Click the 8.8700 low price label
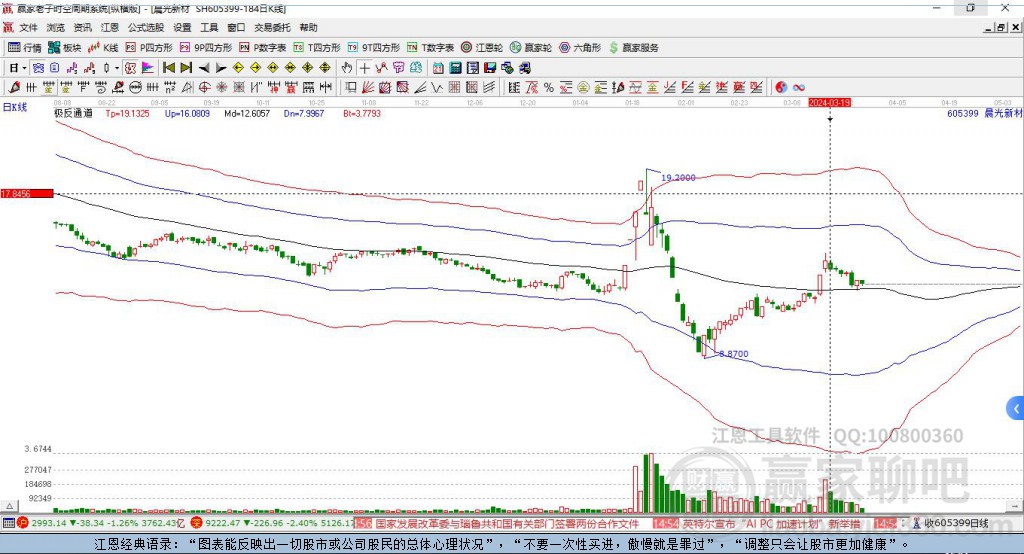1024x554 pixels. click(733, 353)
